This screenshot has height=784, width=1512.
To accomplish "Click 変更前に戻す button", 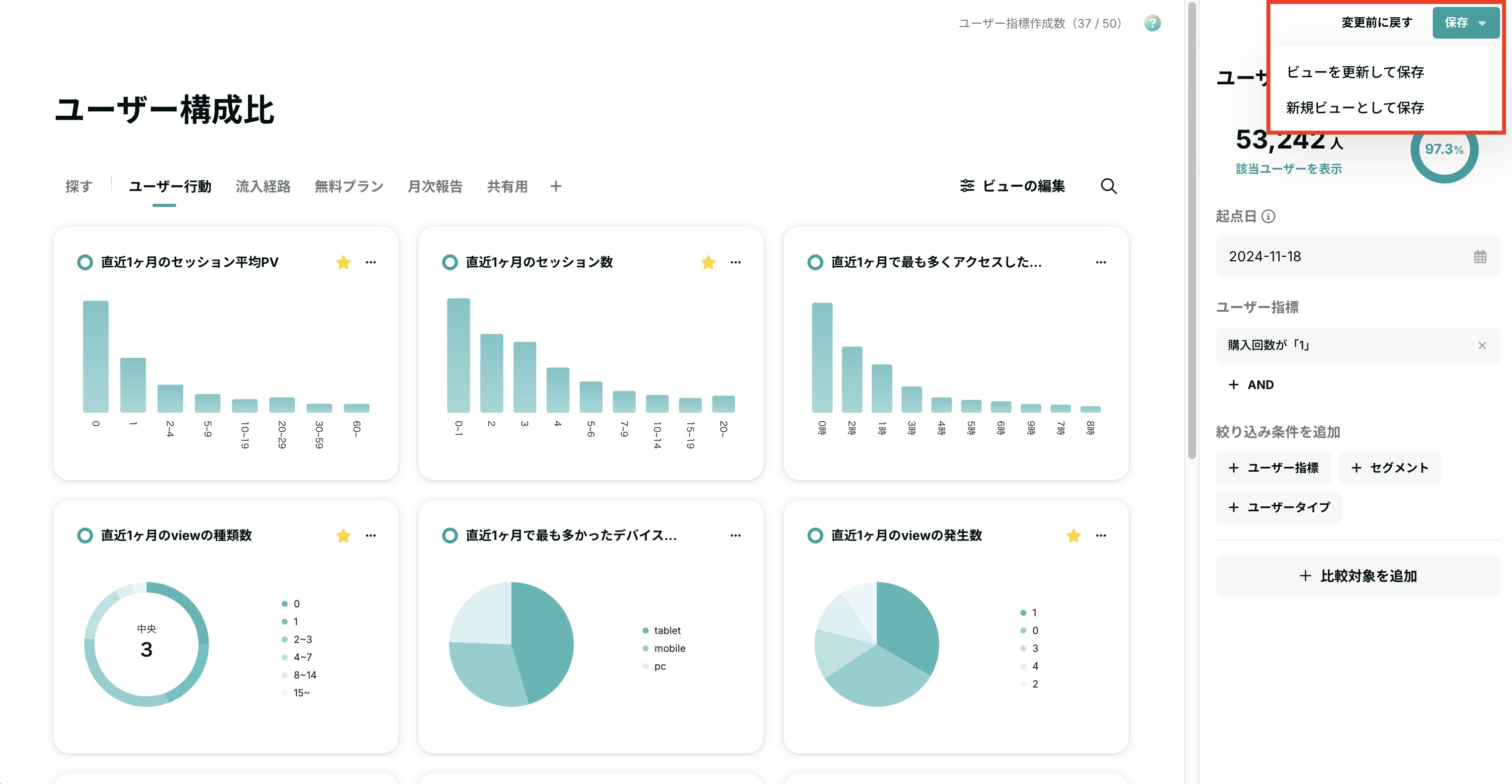I will point(1377,23).
